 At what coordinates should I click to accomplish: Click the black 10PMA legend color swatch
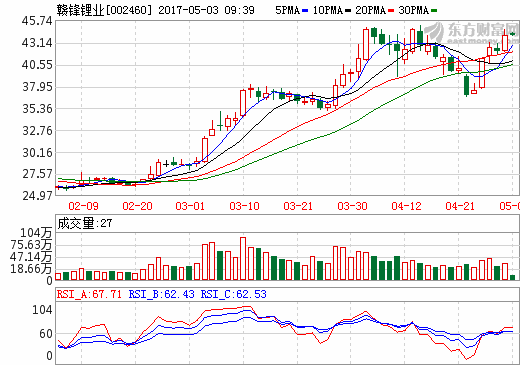(x=348, y=11)
